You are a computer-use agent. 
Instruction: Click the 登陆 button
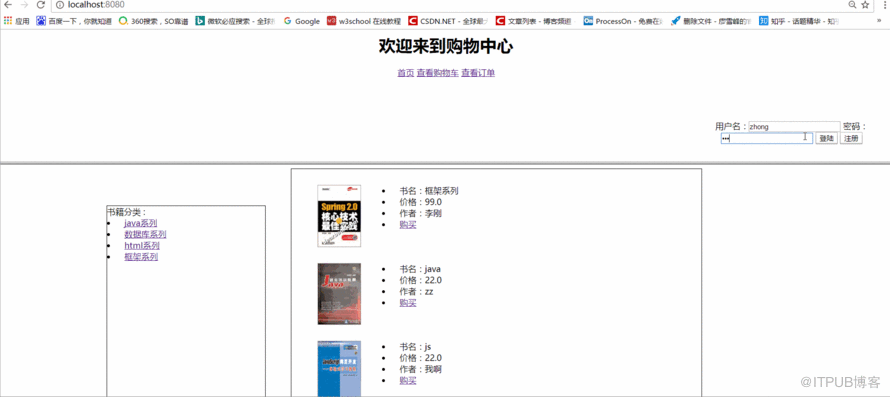pyautogui.click(x=826, y=138)
